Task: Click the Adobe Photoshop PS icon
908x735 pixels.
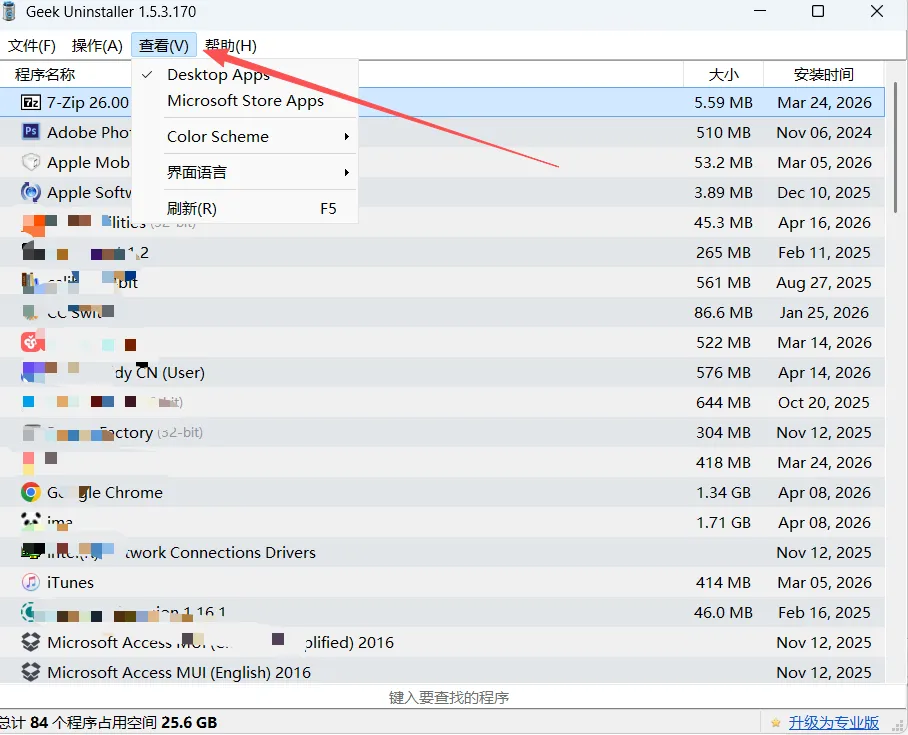Action: 31,132
